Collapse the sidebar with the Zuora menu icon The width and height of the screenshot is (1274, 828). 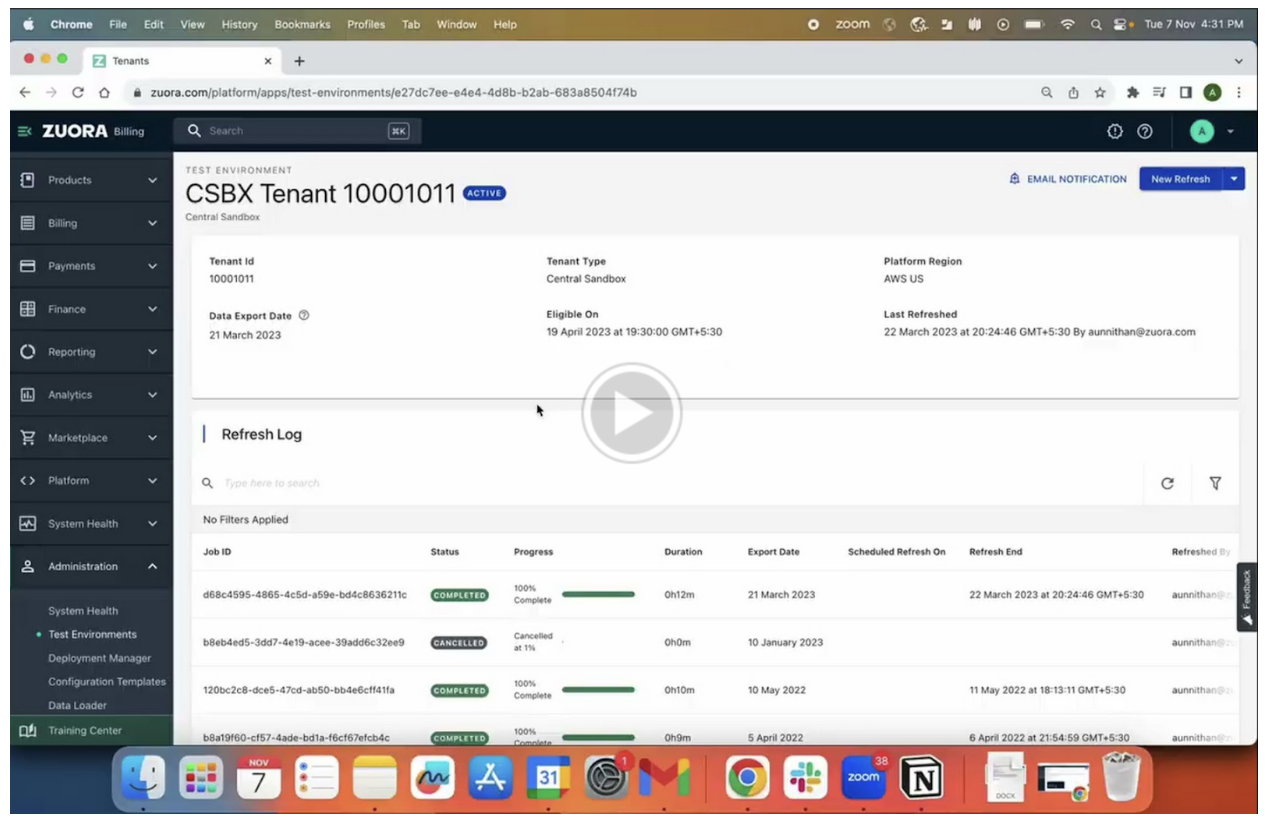point(22,131)
